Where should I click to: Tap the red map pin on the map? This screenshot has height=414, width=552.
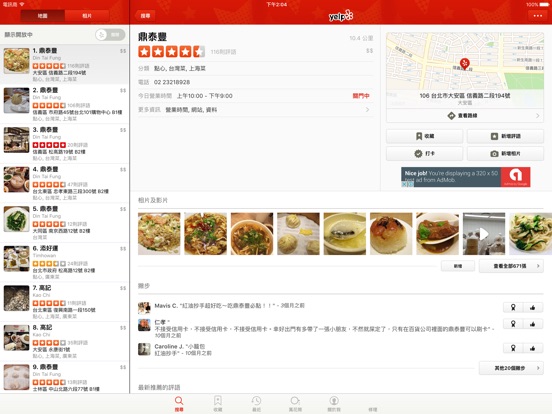[x=465, y=64]
